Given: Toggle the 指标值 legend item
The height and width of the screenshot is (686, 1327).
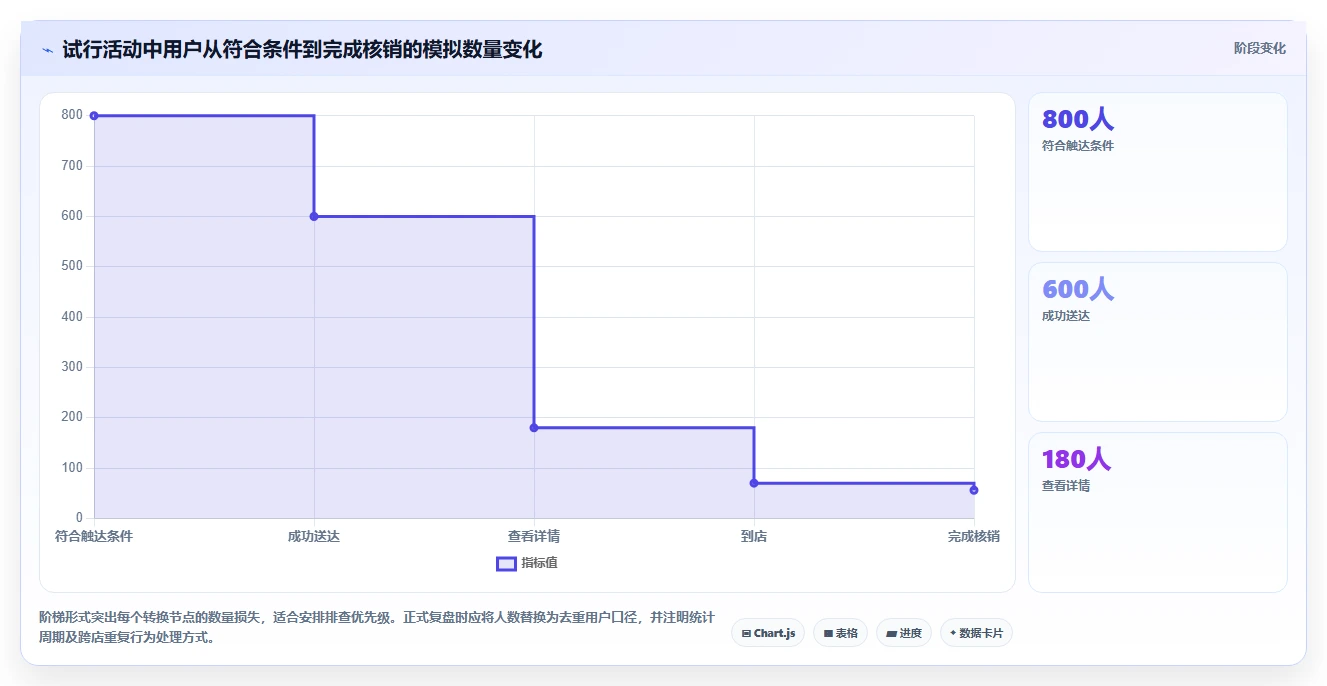Looking at the screenshot, I should [527, 563].
